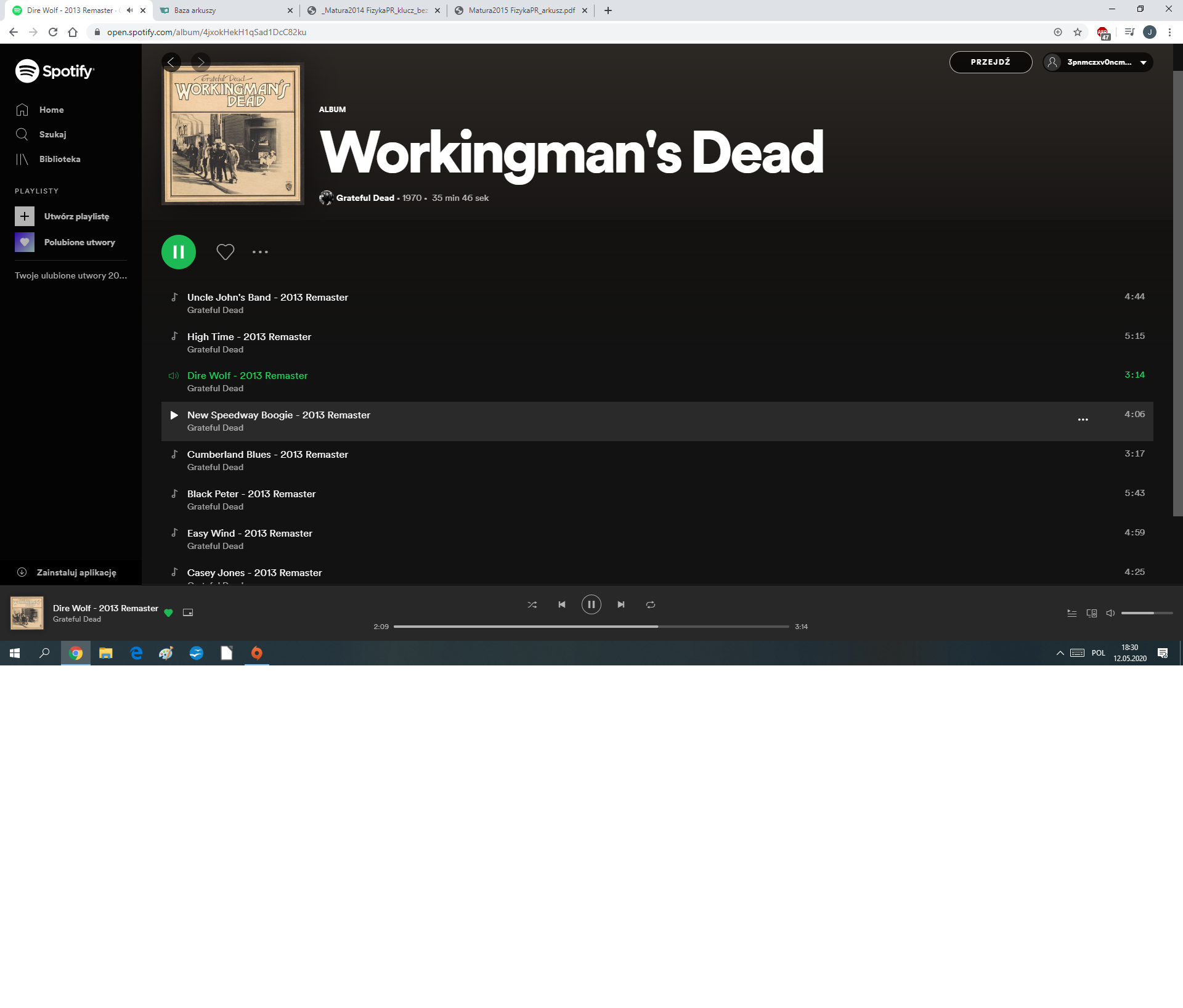This screenshot has width=1183, height=1008.
Task: Go back with Spotify back arrow
Action: tap(171, 62)
